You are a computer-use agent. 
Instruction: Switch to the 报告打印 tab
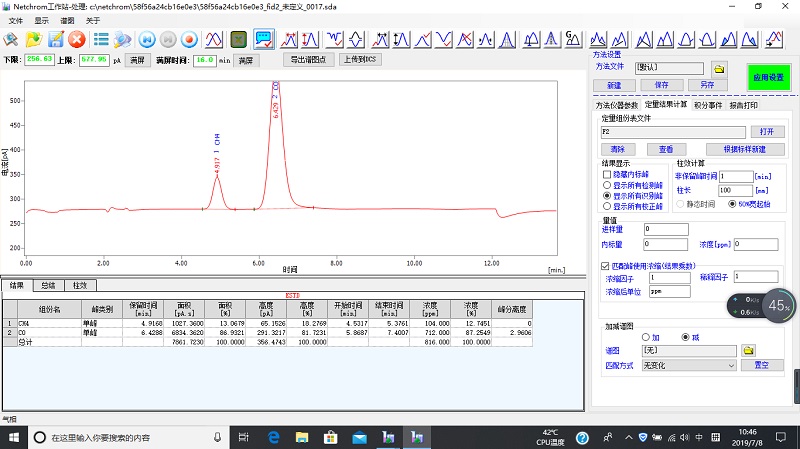click(743, 105)
